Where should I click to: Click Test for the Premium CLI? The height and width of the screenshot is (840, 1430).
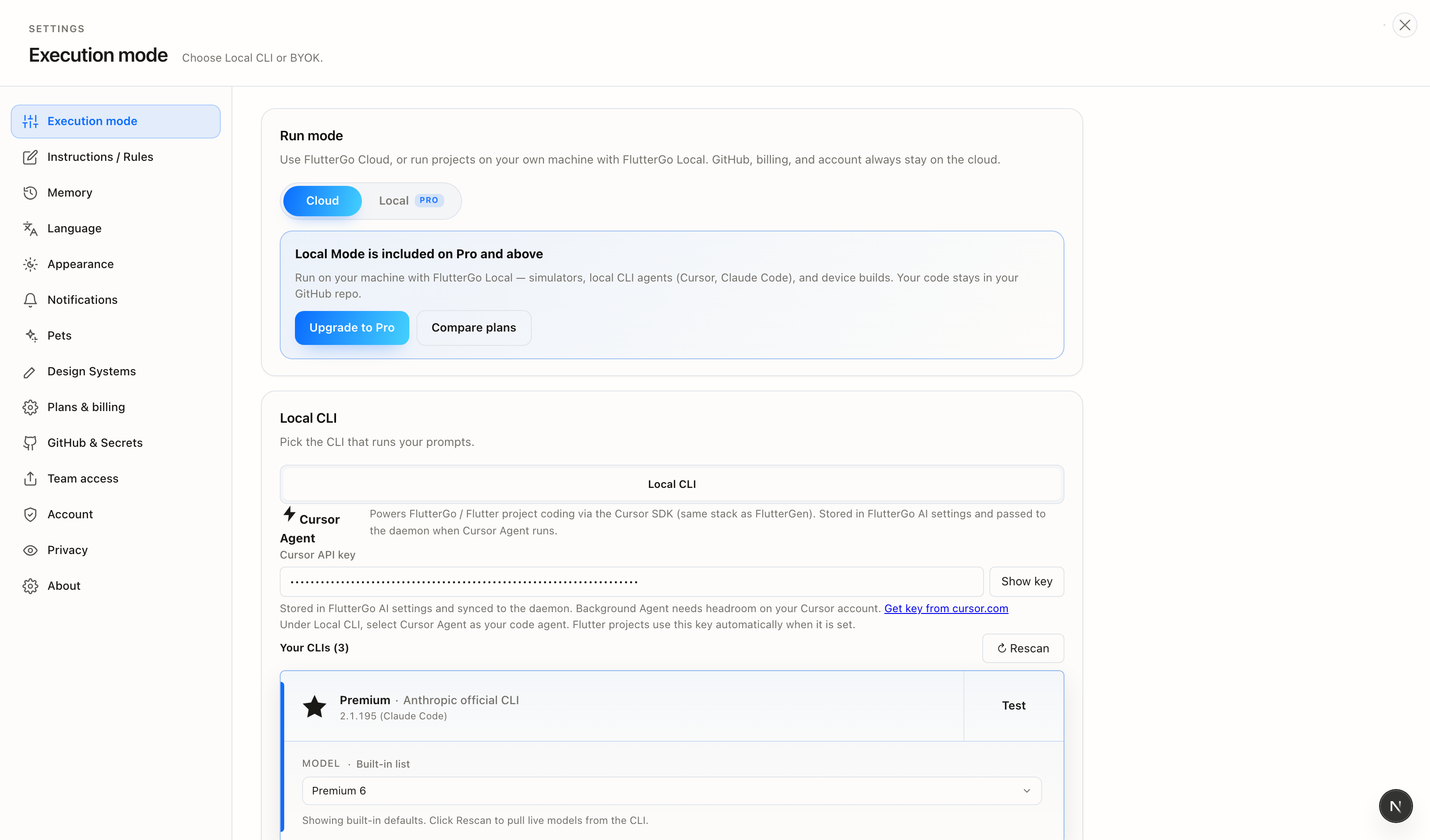tap(1014, 706)
